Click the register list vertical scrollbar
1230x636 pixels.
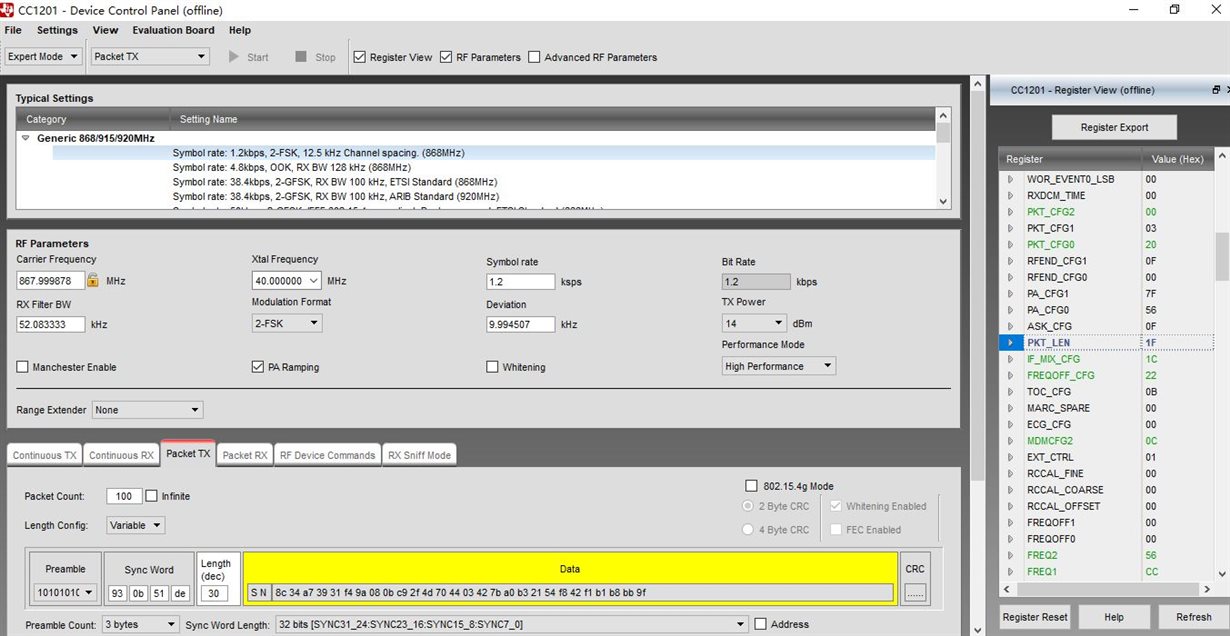1222,258
